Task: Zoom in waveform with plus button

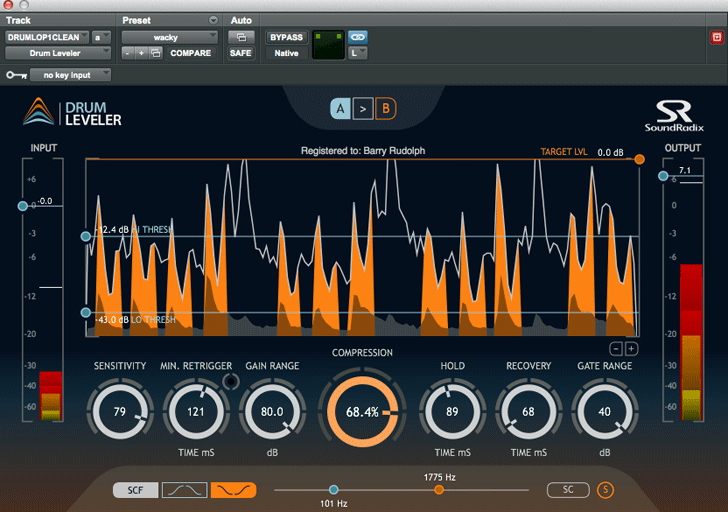Action: point(631,349)
